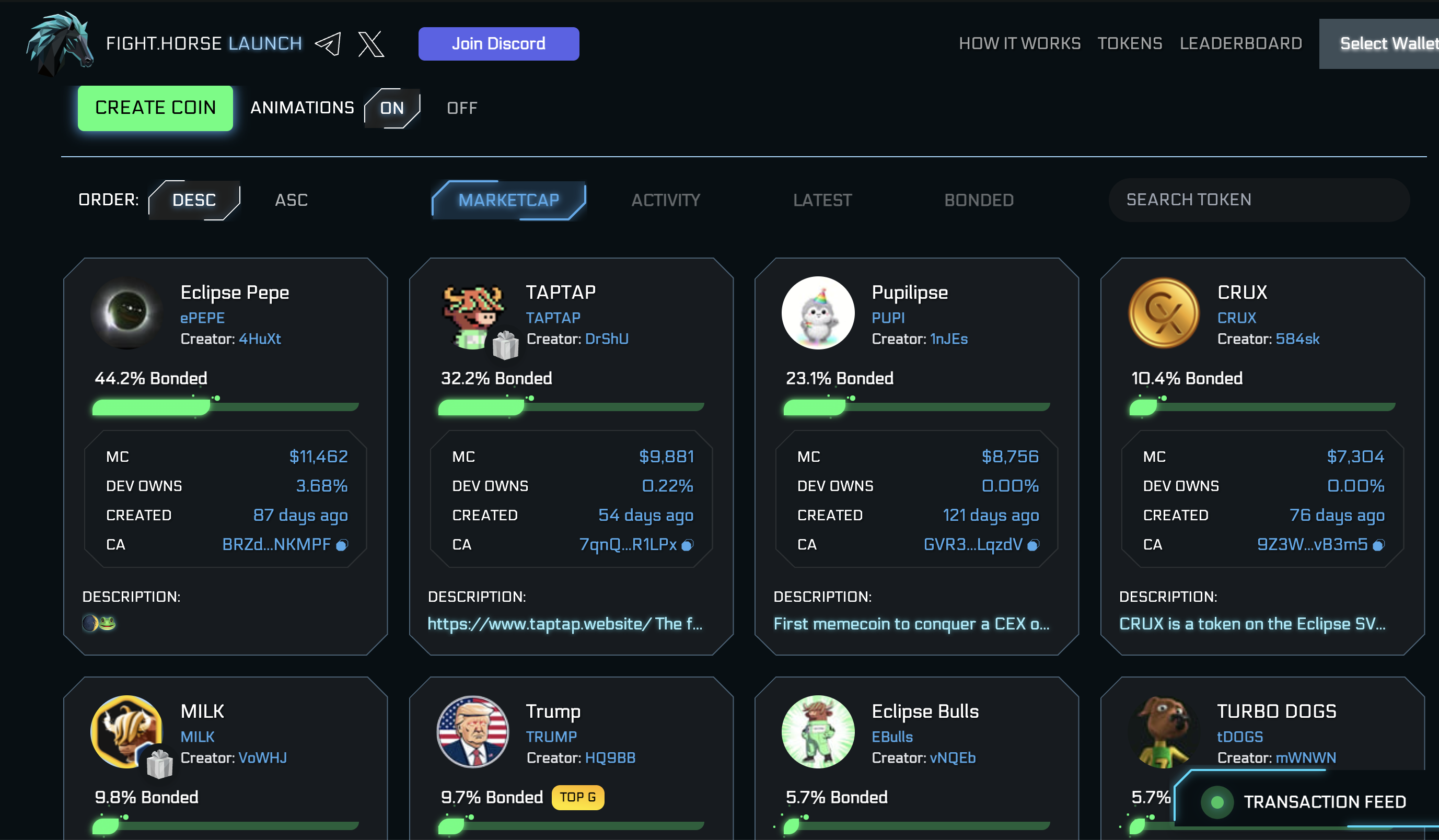Click the horse logo in header

click(x=60, y=44)
